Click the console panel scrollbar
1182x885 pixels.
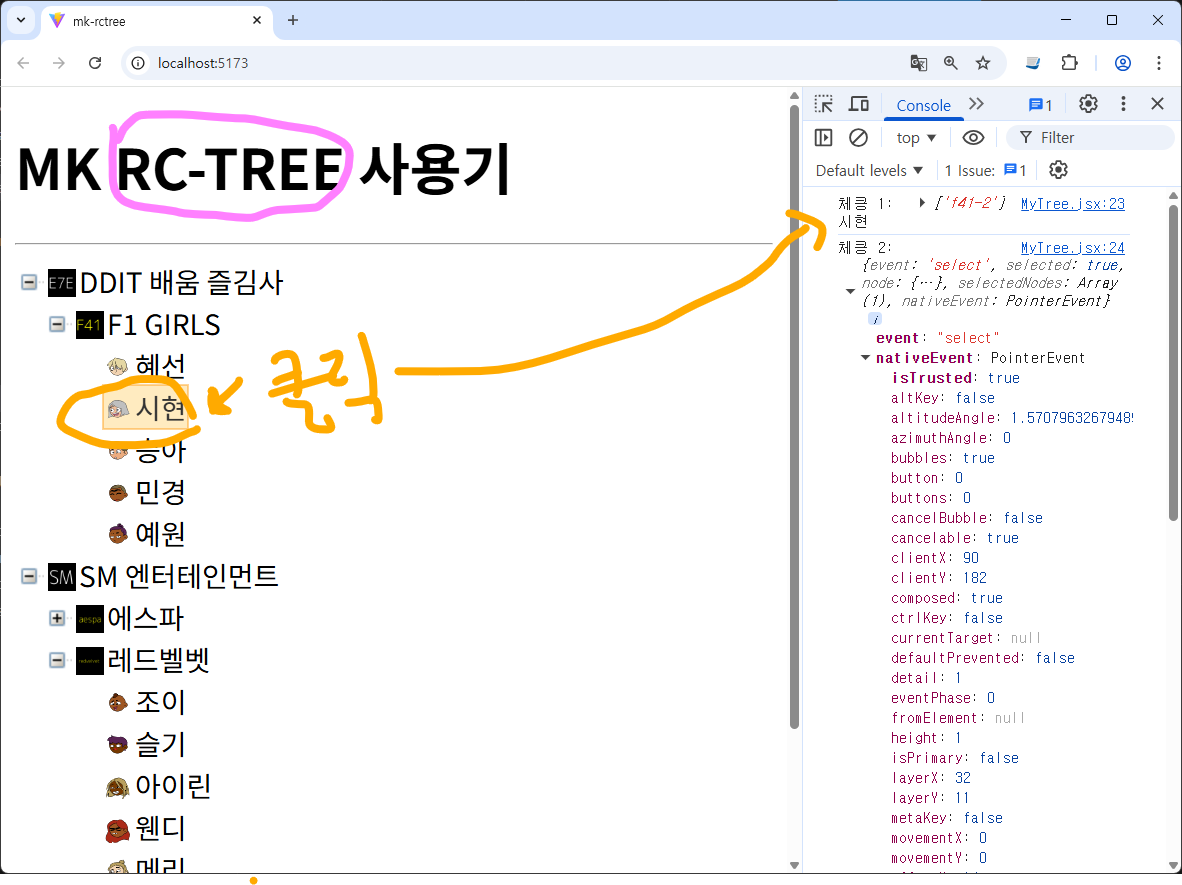[1173, 362]
